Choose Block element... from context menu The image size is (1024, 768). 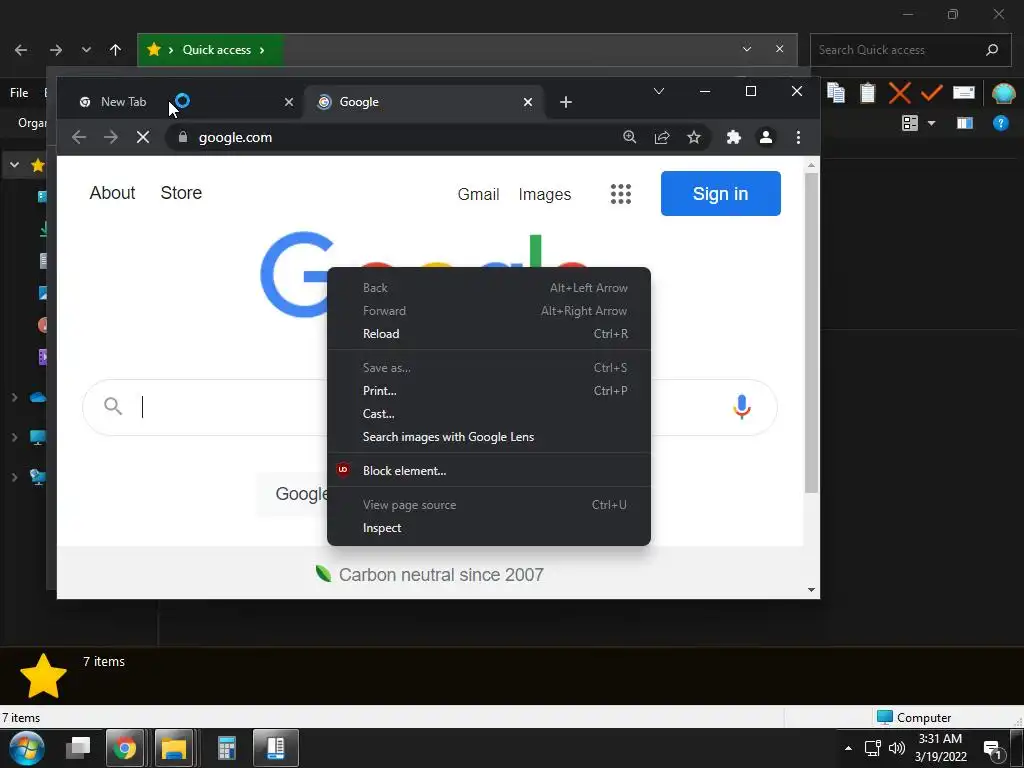(x=488, y=471)
